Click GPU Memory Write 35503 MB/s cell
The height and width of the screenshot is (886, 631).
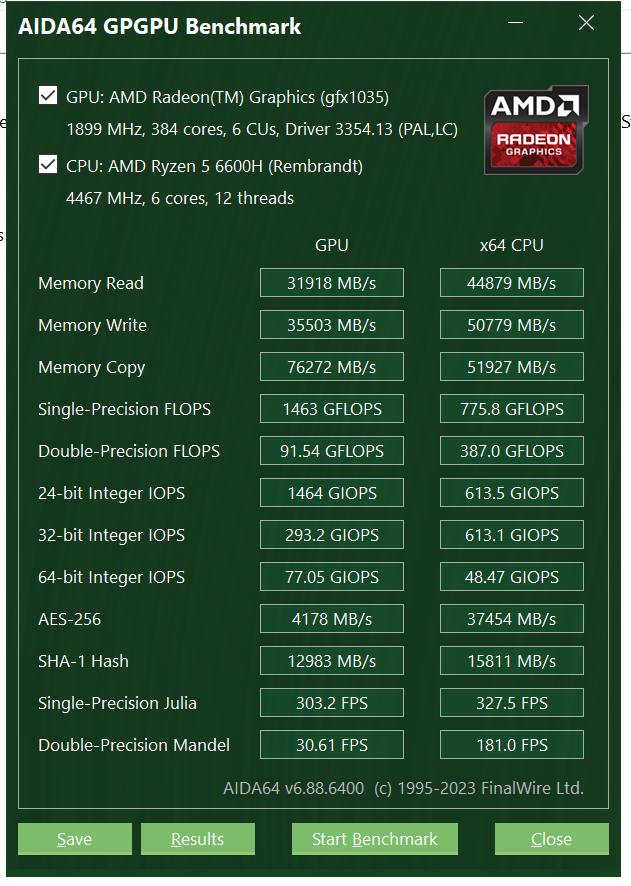point(332,325)
